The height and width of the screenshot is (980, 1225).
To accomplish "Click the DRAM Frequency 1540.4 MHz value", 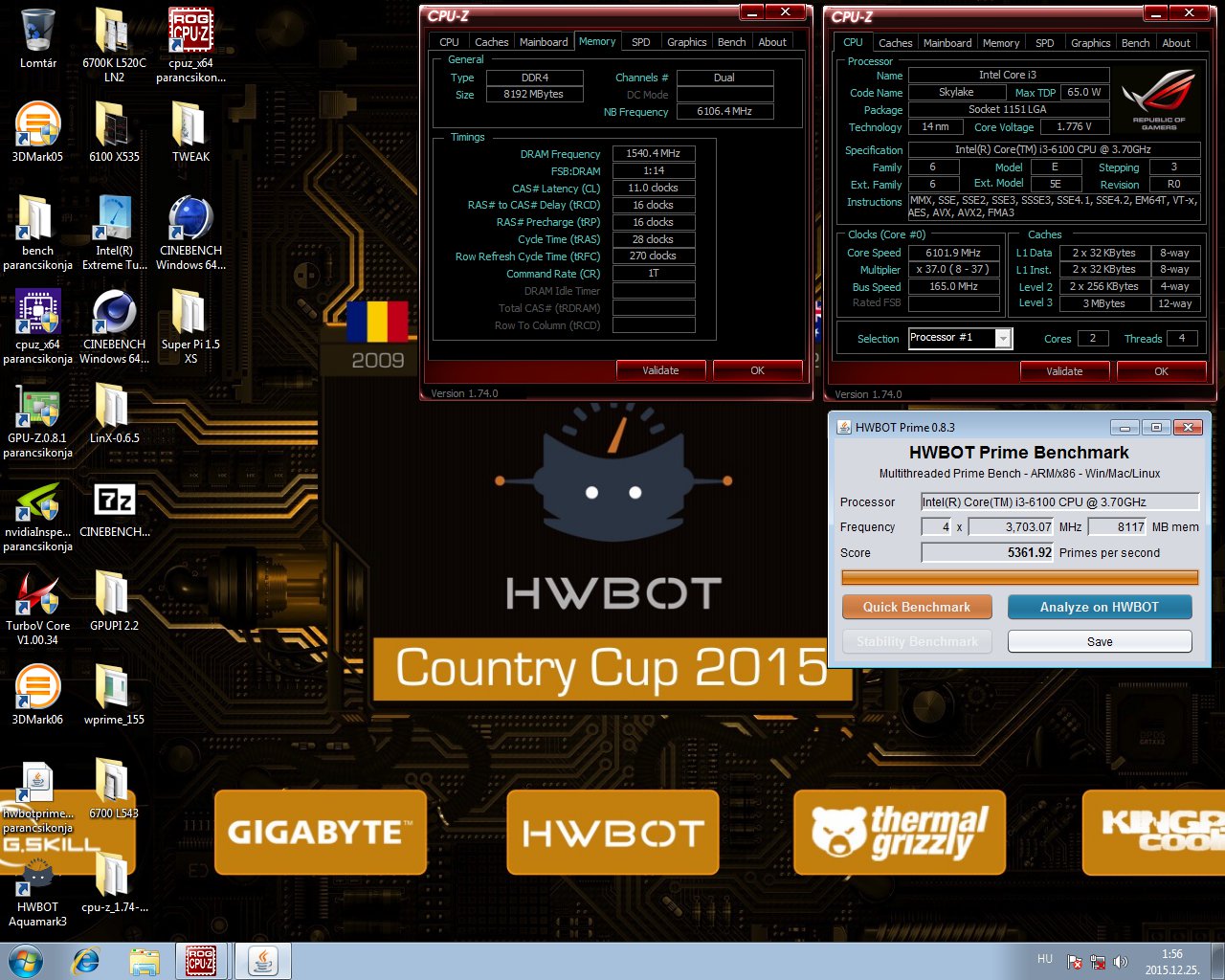I will [x=654, y=153].
